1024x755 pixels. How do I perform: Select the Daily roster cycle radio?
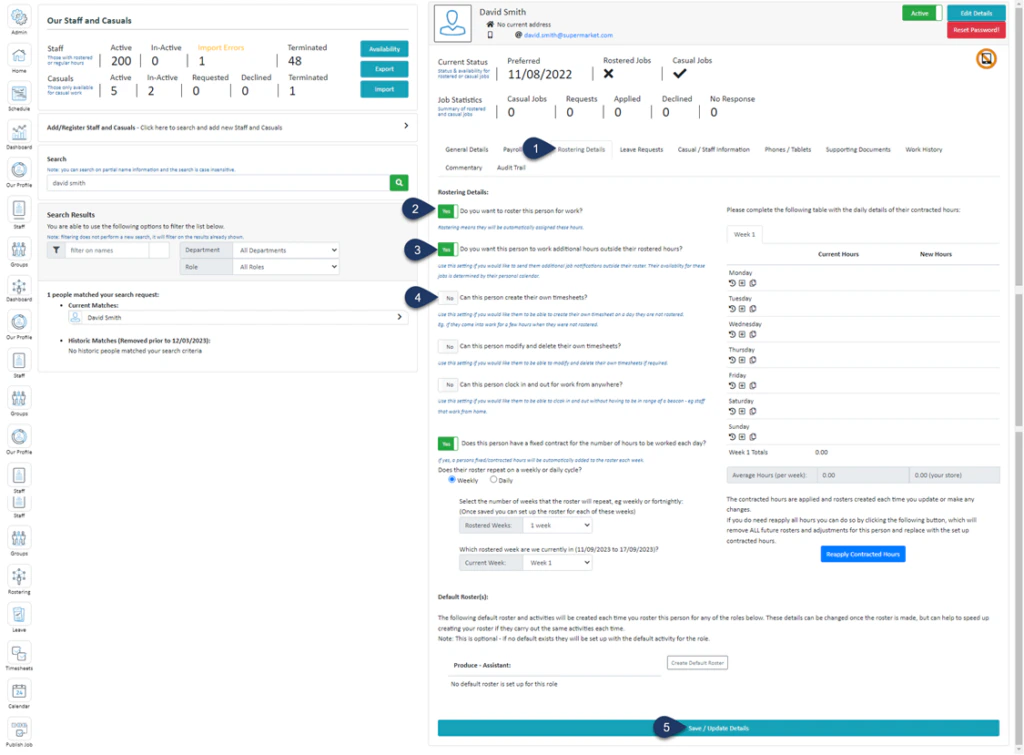point(493,479)
